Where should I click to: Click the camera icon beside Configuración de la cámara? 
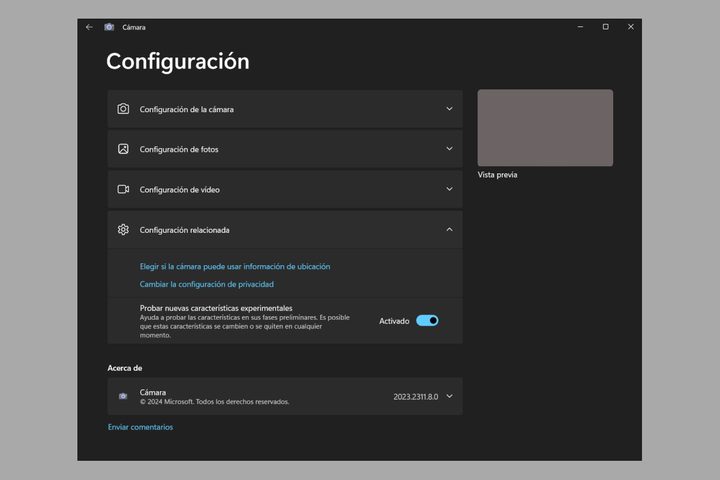[x=123, y=109]
